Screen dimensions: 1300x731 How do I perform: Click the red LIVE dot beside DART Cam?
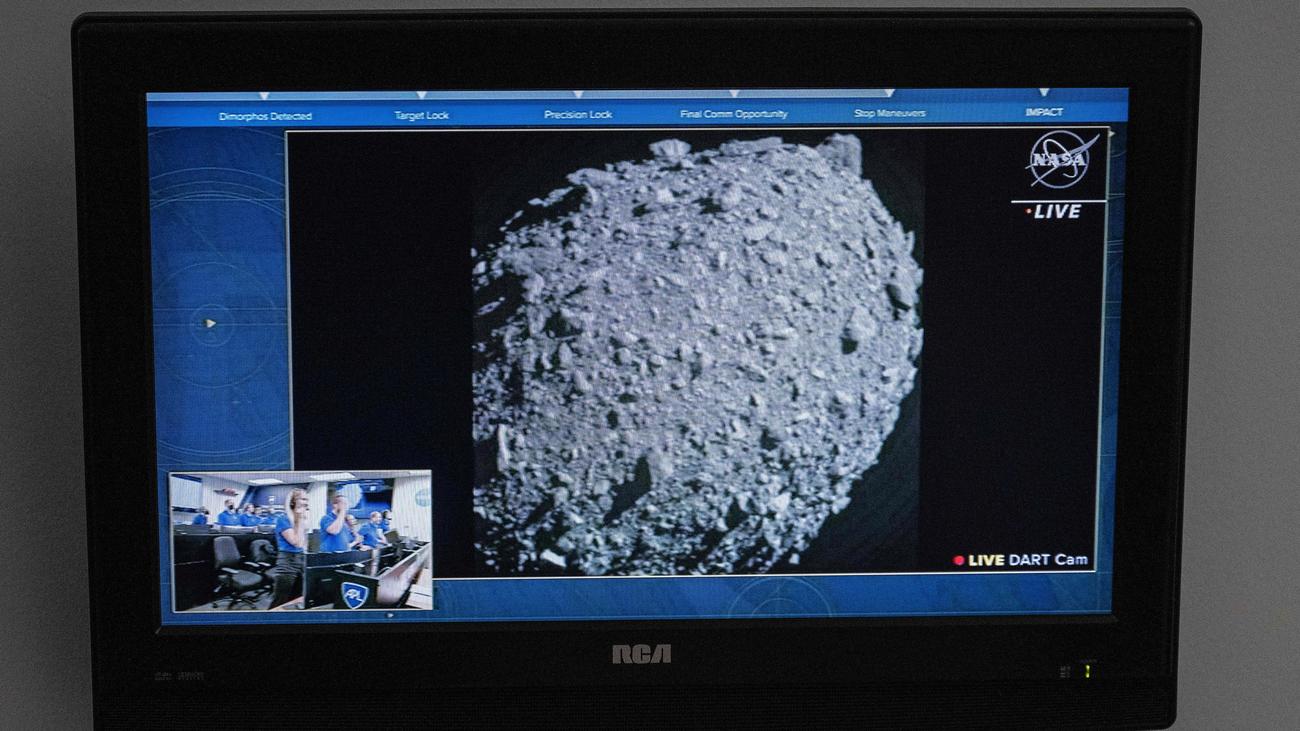pyautogui.click(x=958, y=561)
